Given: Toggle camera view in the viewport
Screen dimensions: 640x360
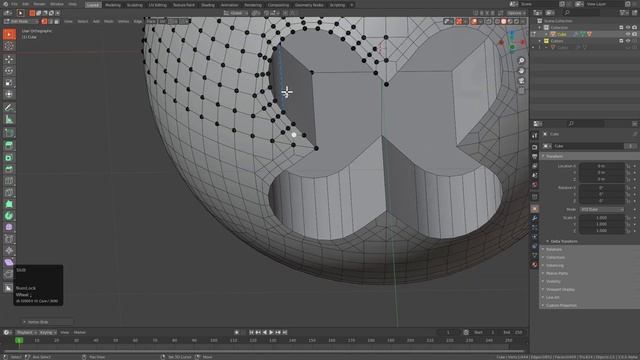Looking at the screenshot, I should point(521,81).
